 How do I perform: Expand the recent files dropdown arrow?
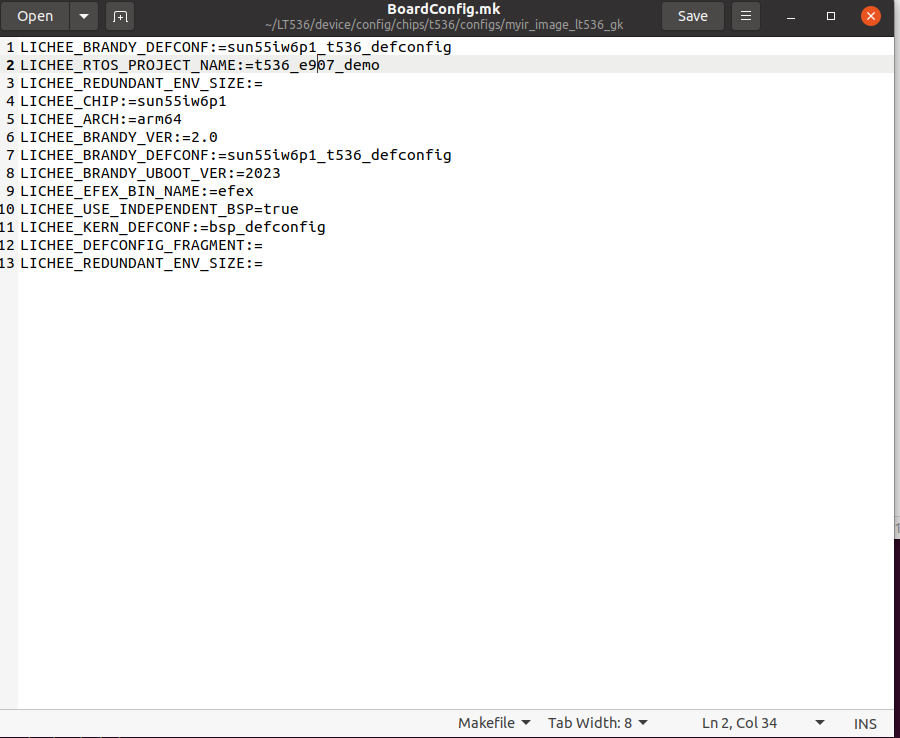[x=84, y=16]
